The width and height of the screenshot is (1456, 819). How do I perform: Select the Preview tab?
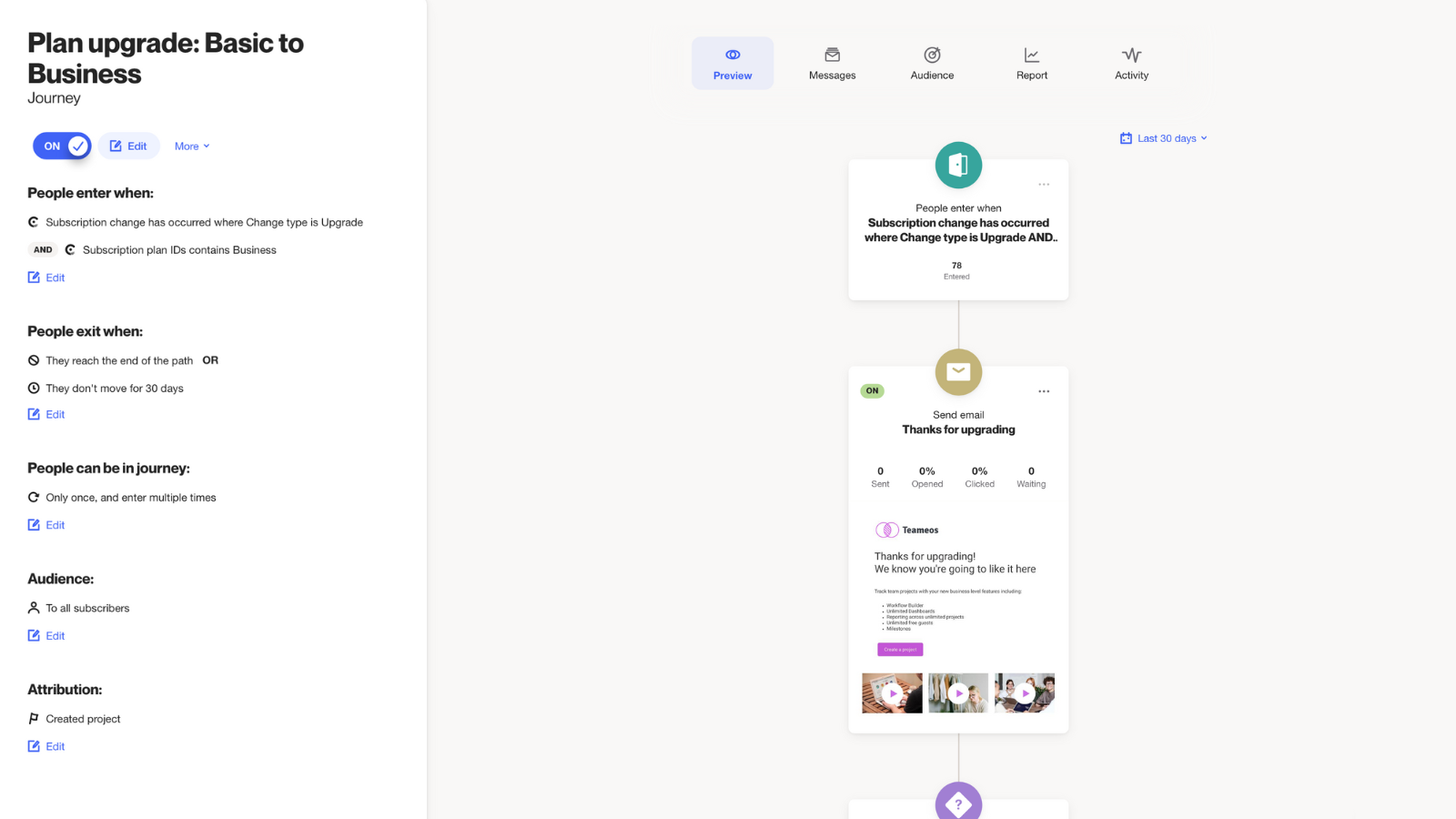(x=733, y=64)
